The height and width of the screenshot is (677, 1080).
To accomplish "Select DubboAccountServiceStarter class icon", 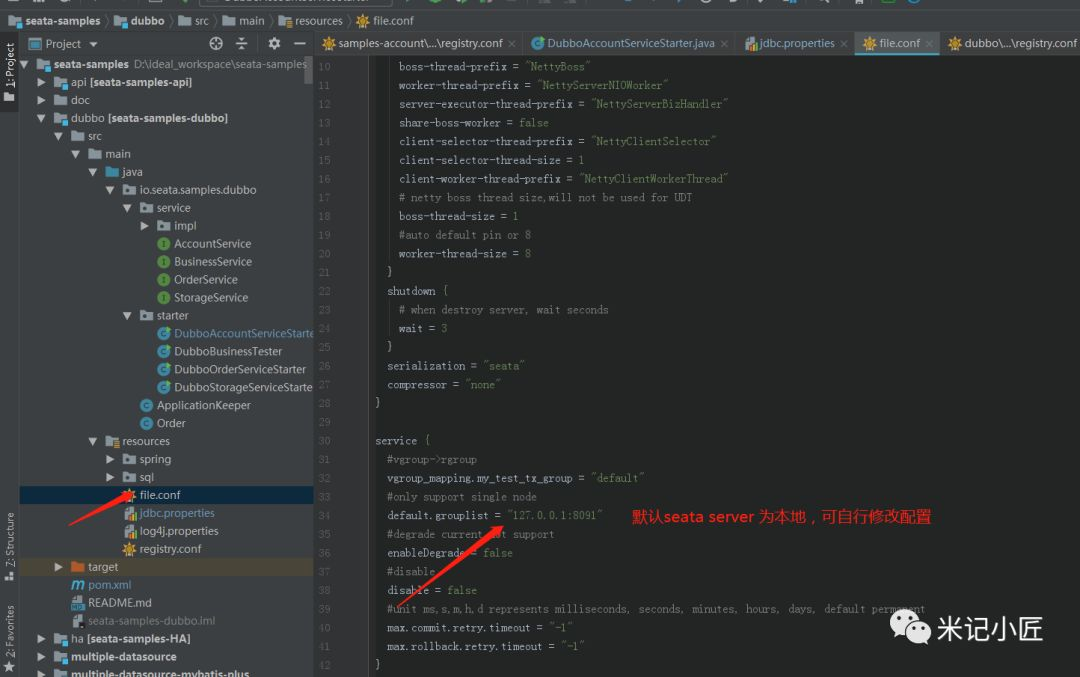I will 163,333.
